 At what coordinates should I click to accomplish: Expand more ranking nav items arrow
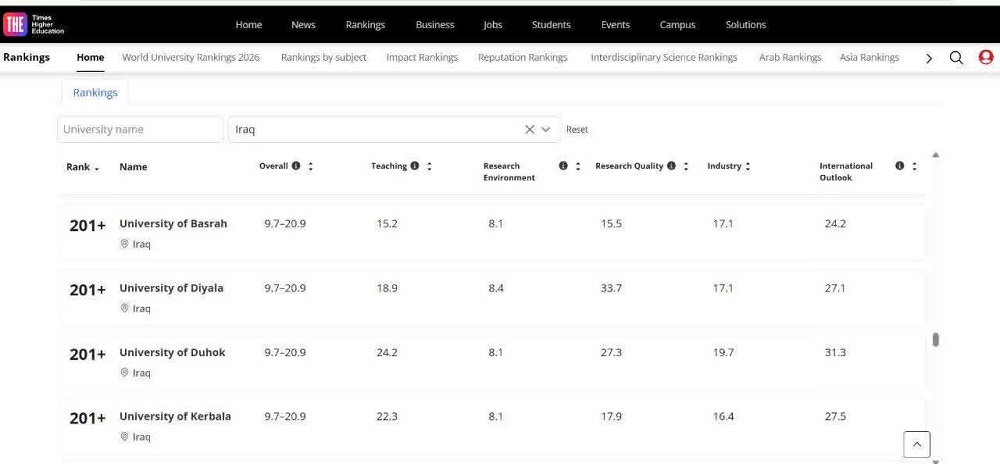point(929,58)
